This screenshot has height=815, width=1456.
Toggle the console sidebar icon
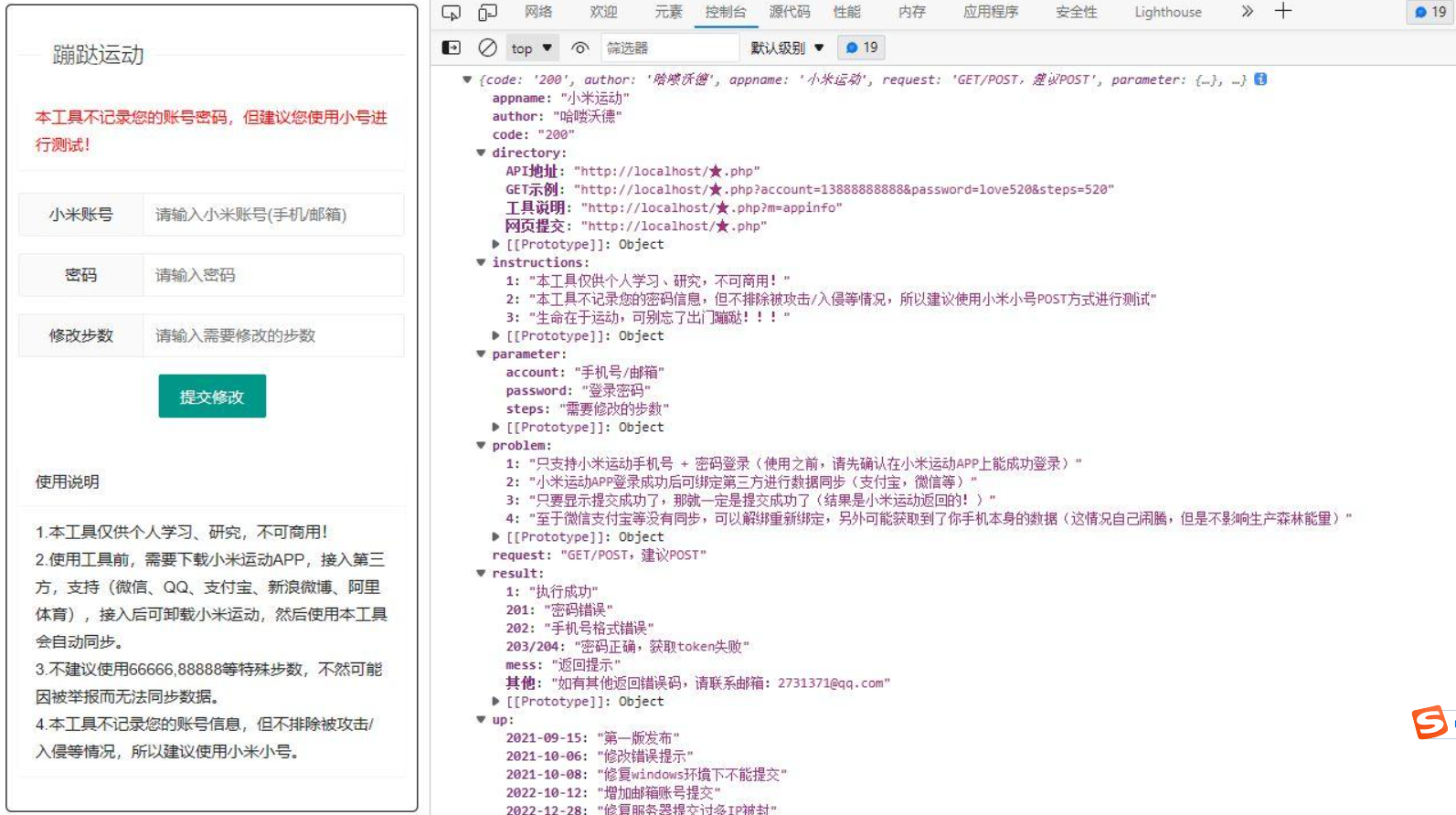pyautogui.click(x=452, y=48)
